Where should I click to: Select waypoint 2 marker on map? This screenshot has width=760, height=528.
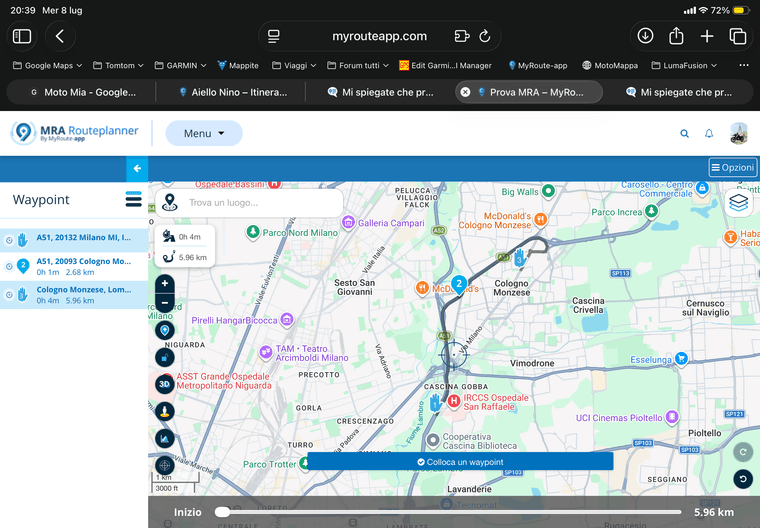point(459,285)
